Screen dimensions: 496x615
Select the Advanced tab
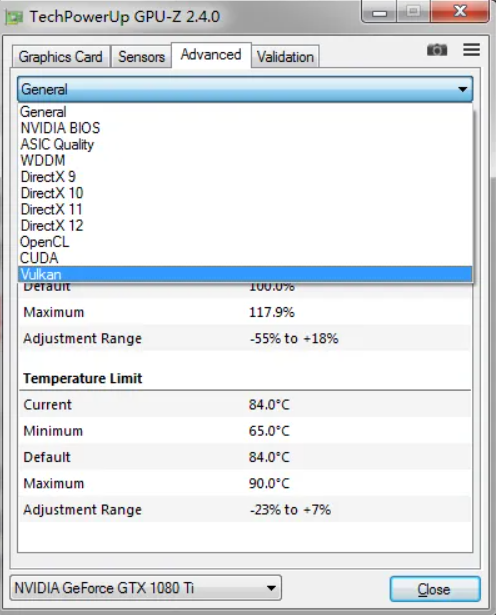pos(211,55)
